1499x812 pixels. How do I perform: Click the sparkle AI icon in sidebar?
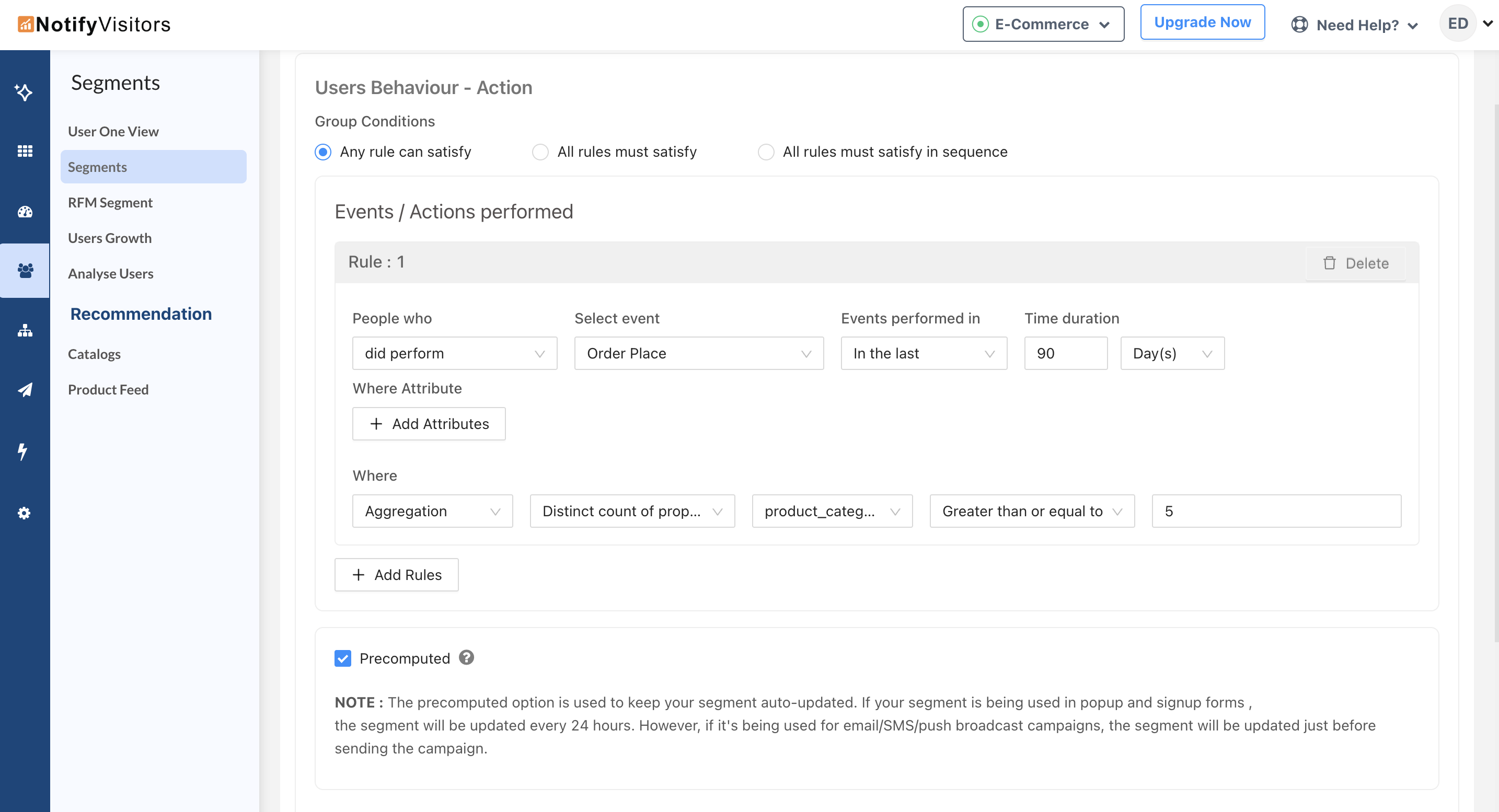tap(24, 92)
